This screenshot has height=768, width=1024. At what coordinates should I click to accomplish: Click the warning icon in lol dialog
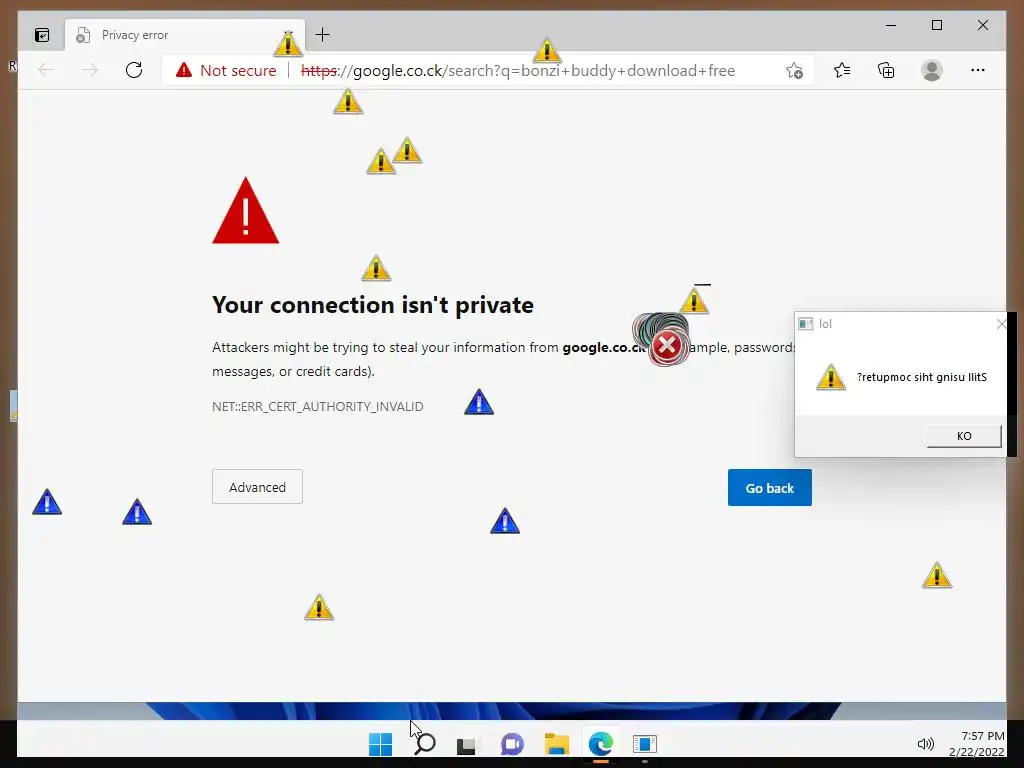tap(831, 377)
